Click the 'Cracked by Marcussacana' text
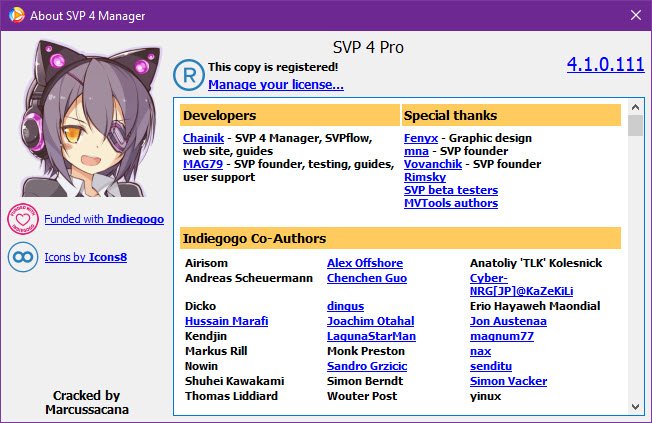652x423 pixels. click(x=86, y=402)
